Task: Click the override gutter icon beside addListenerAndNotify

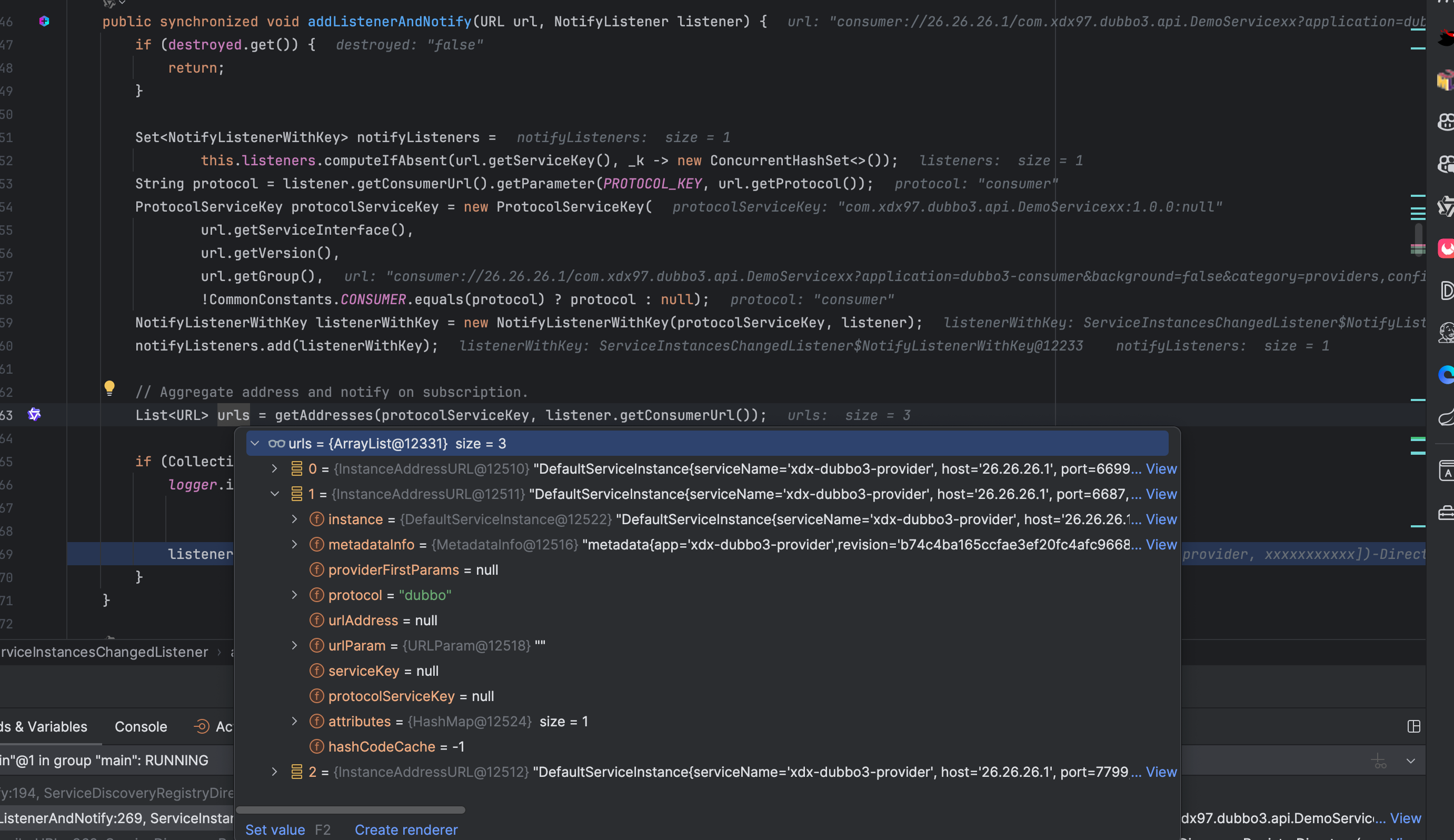Action: click(x=44, y=22)
